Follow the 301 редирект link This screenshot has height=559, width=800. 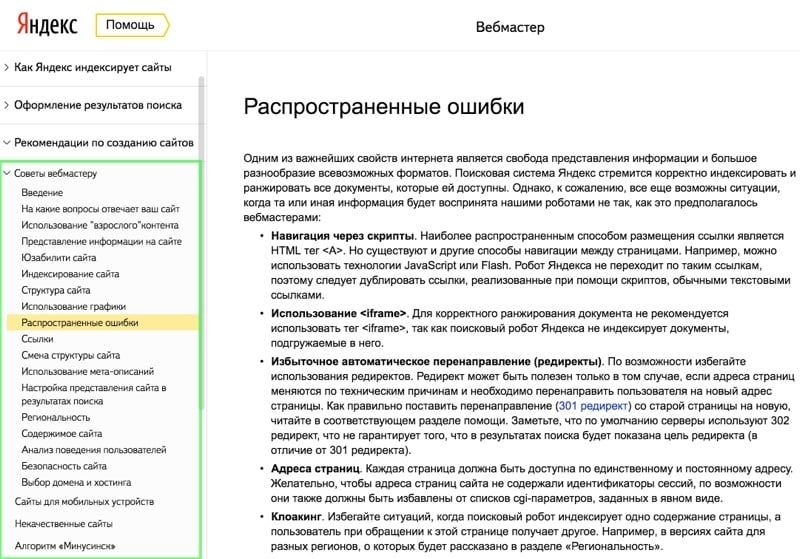tap(594, 407)
